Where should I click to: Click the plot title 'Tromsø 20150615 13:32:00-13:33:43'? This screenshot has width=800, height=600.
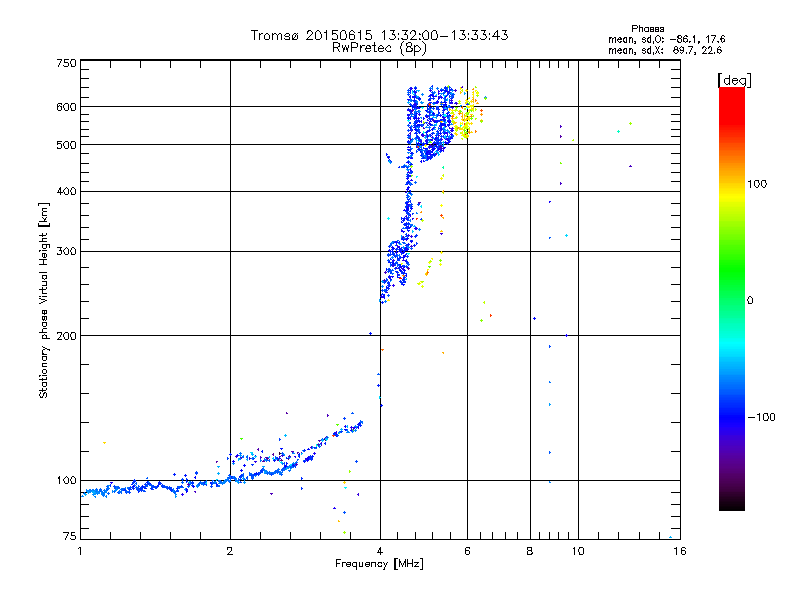380,35
